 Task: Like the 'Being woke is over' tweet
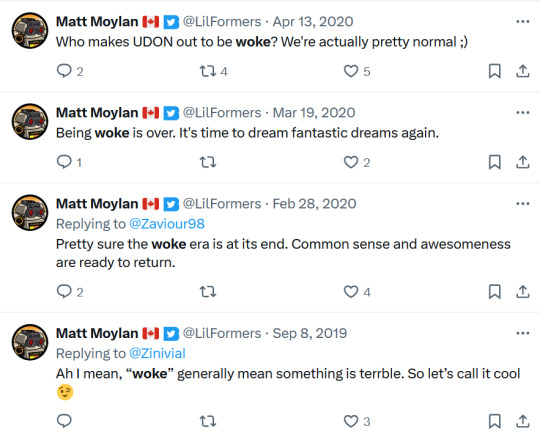click(351, 162)
